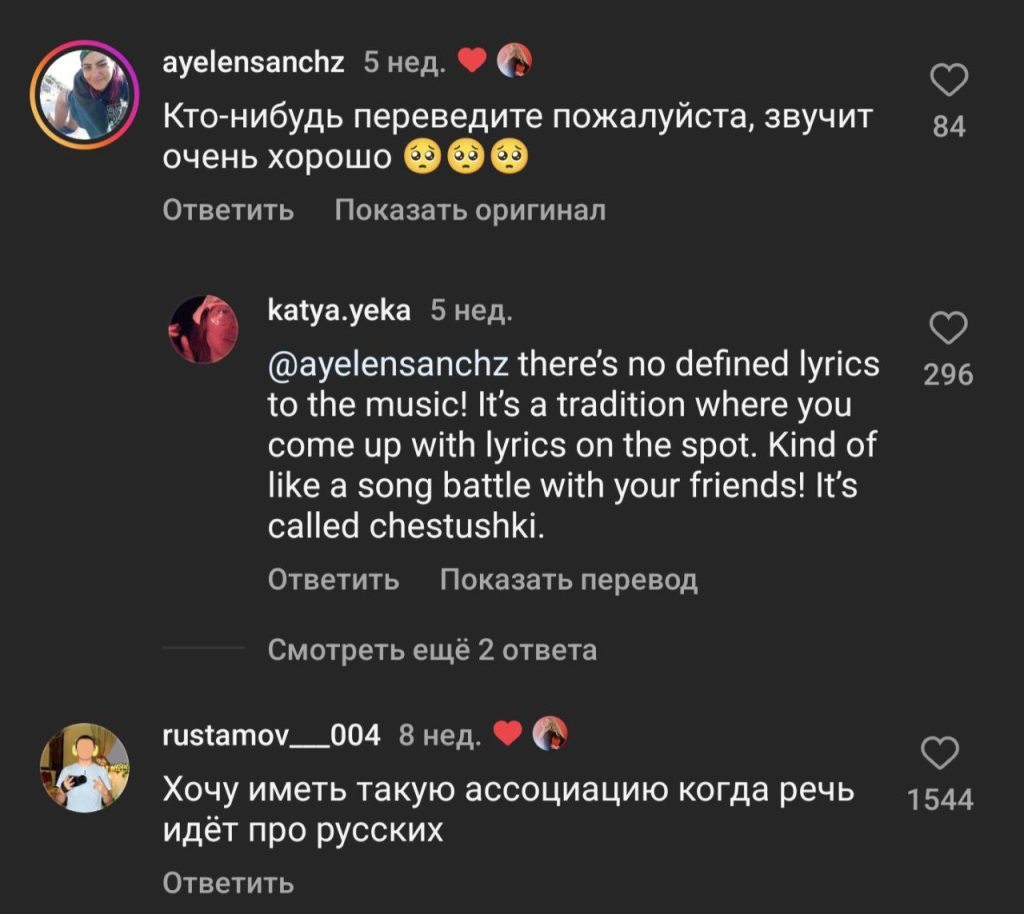Open the katya.yeka username header
This screenshot has width=1024, height=914.
pos(339,311)
